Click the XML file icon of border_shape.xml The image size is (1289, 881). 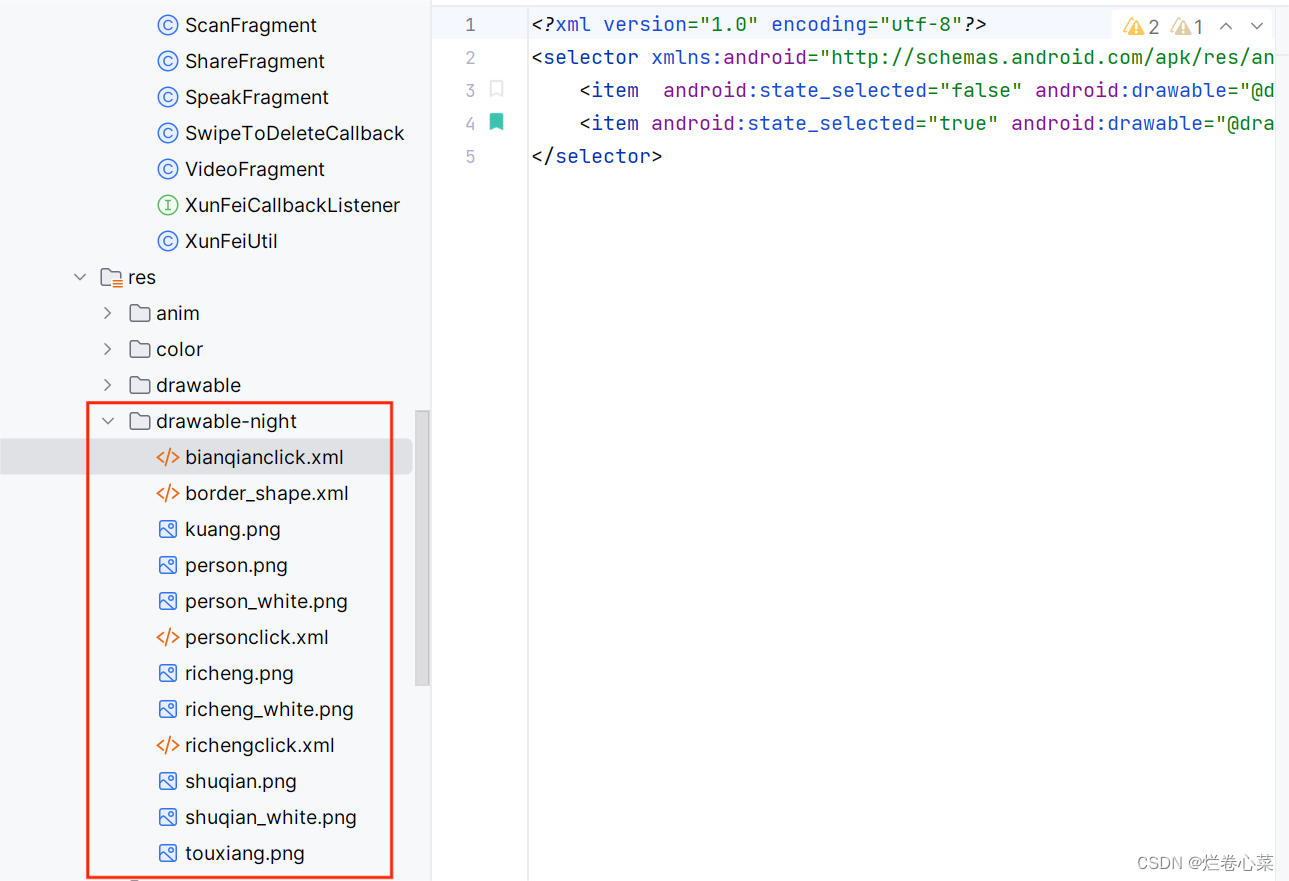[166, 493]
